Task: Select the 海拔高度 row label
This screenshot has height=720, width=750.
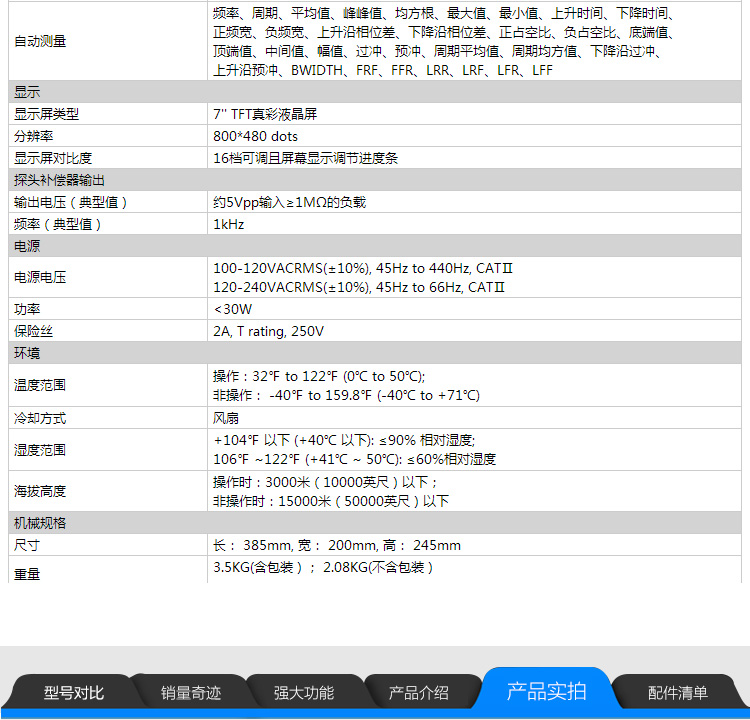Action: click(x=41, y=492)
